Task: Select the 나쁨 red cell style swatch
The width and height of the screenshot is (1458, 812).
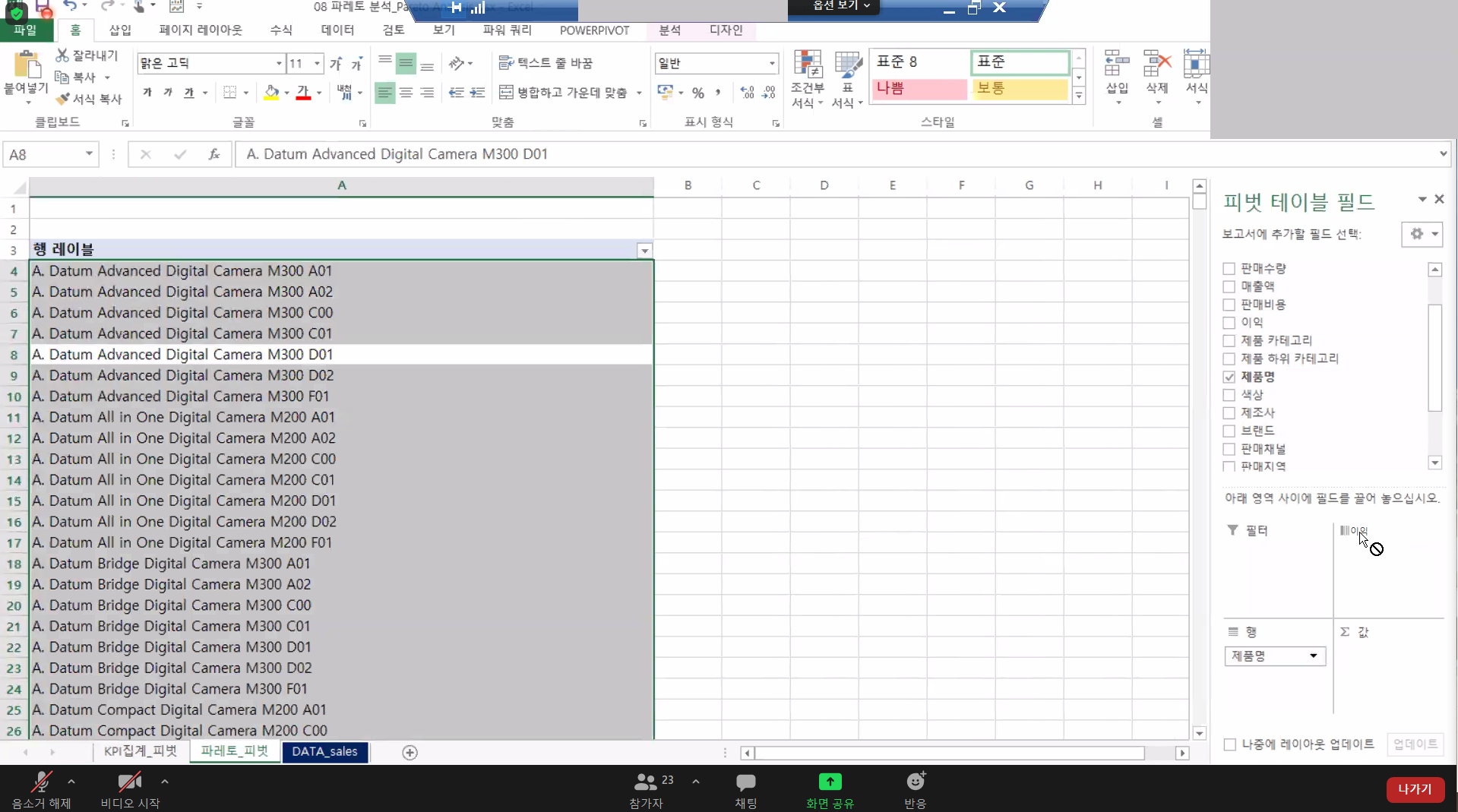Action: pos(919,89)
